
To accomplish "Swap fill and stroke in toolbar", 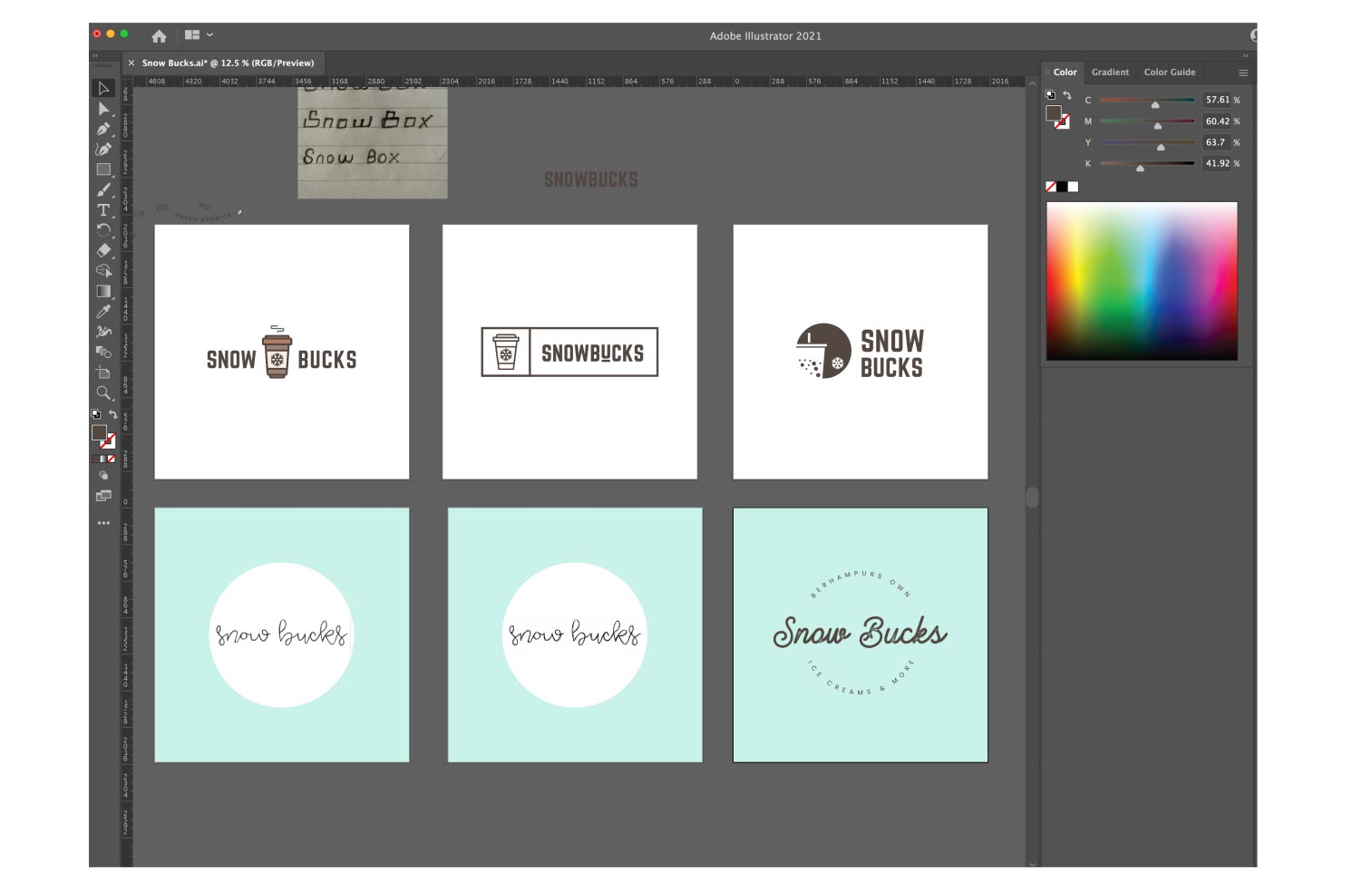I will 113,414.
